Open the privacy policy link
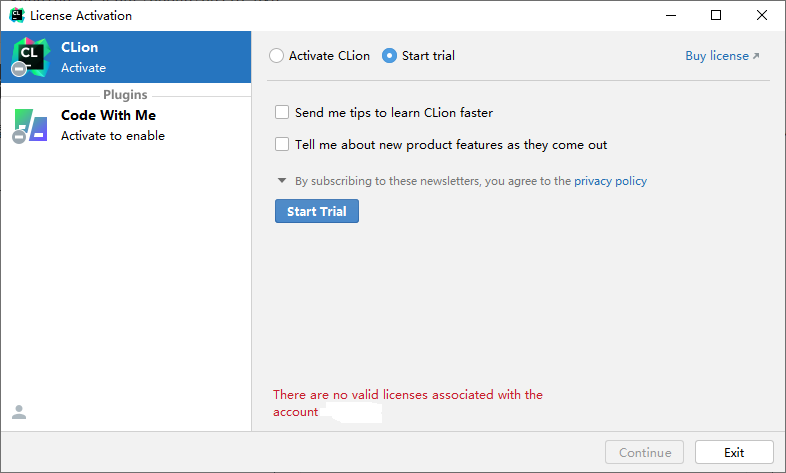 [x=611, y=181]
